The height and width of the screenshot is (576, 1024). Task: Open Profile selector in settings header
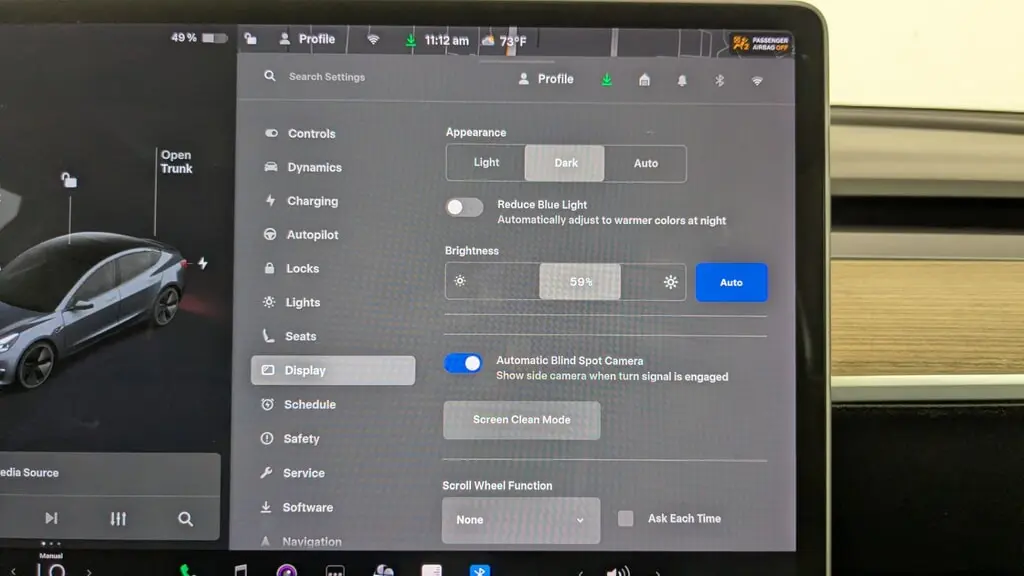click(546, 79)
